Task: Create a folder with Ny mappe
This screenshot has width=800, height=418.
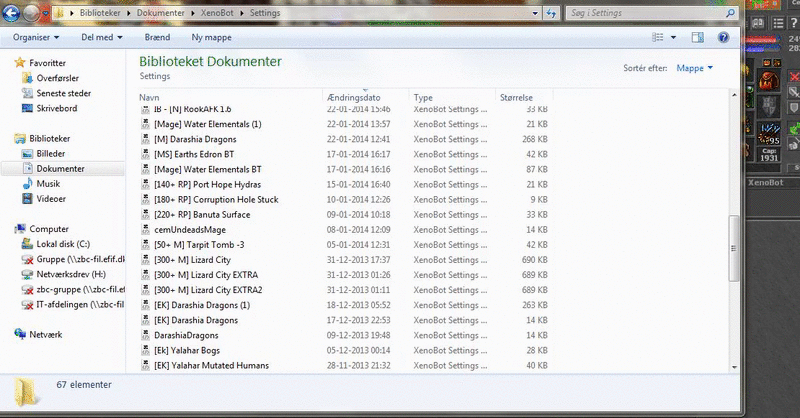Action: click(x=211, y=37)
